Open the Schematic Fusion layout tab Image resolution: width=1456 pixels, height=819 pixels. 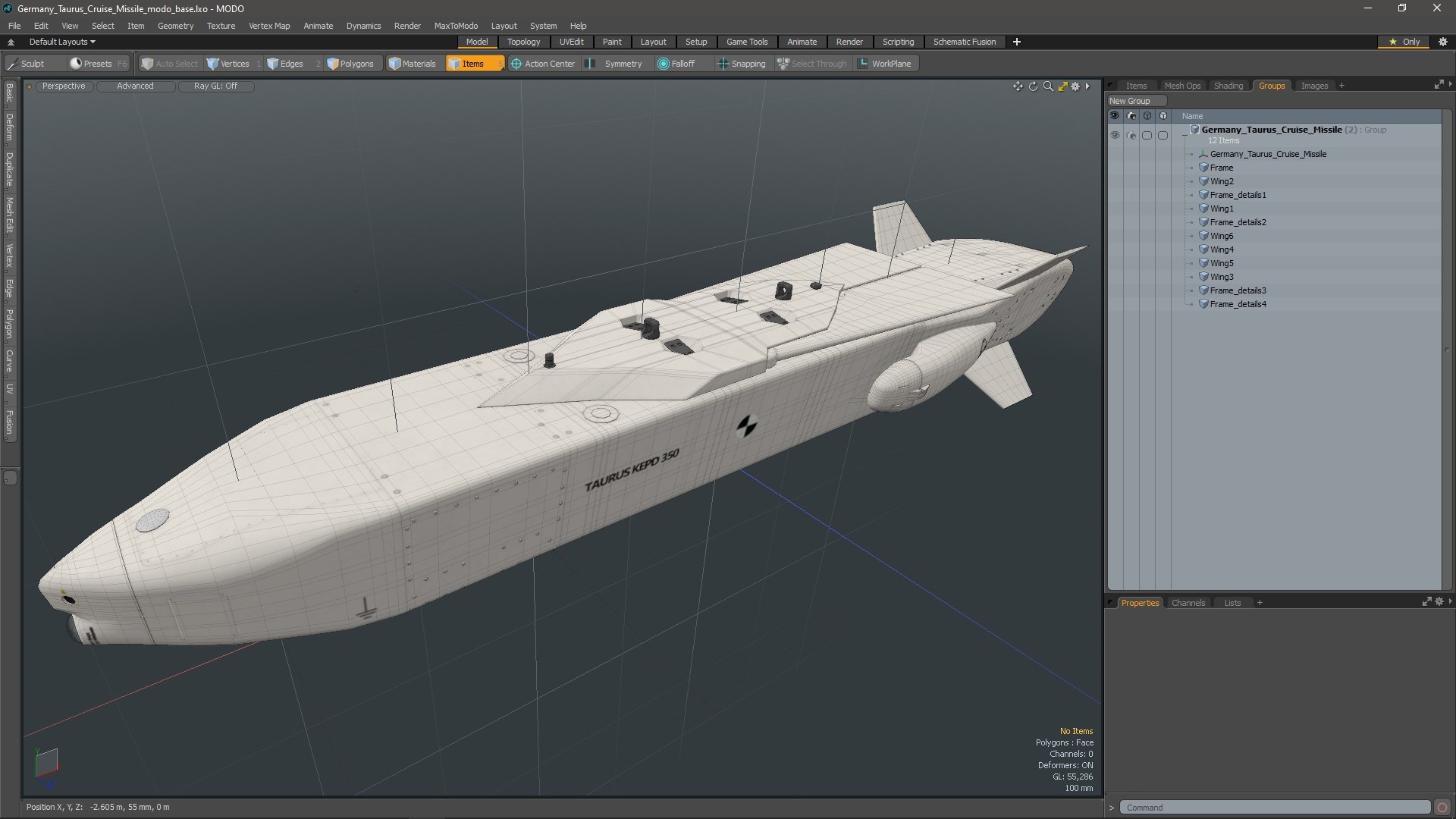tap(965, 42)
